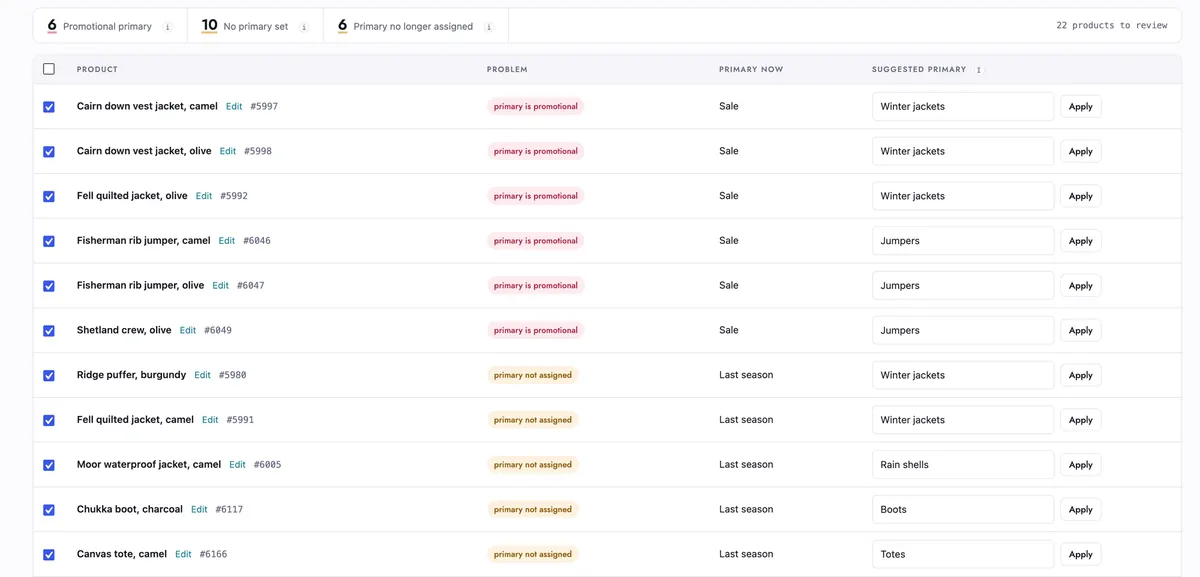The width and height of the screenshot is (1200, 577).
Task: Uncheck Canvas tote, camel row
Action: 49,555
